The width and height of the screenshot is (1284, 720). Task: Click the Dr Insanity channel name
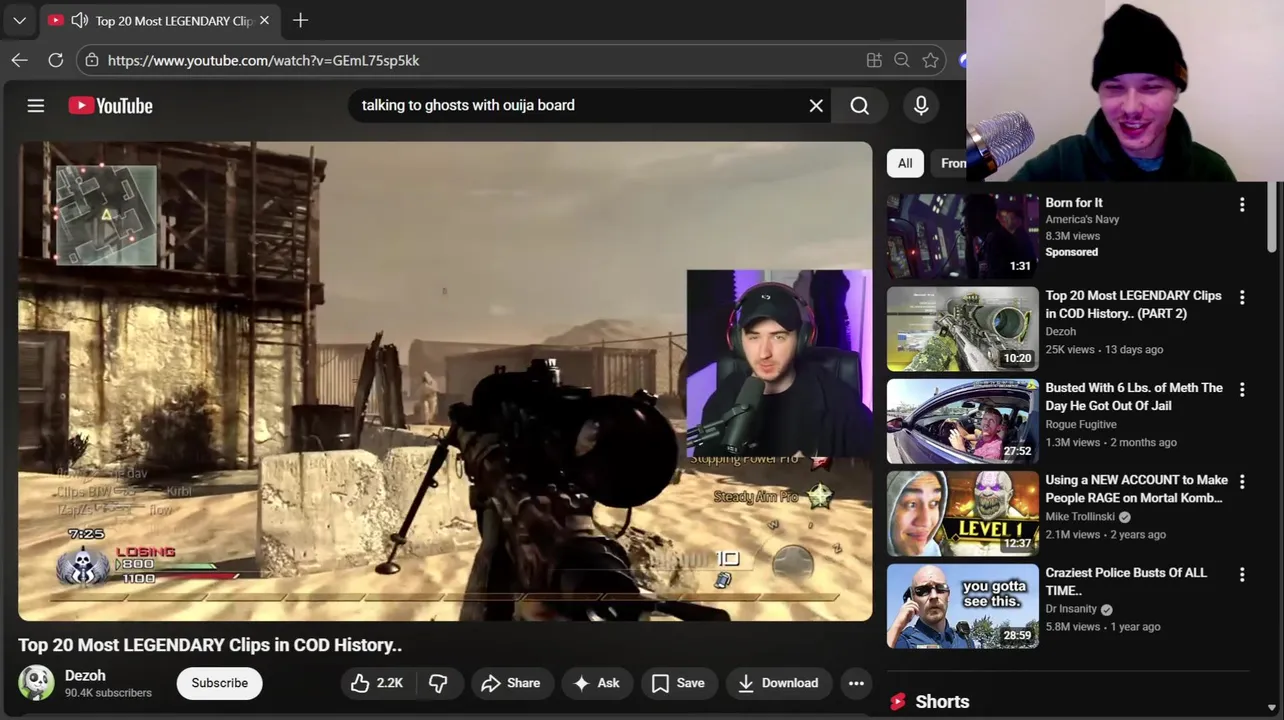point(1071,609)
